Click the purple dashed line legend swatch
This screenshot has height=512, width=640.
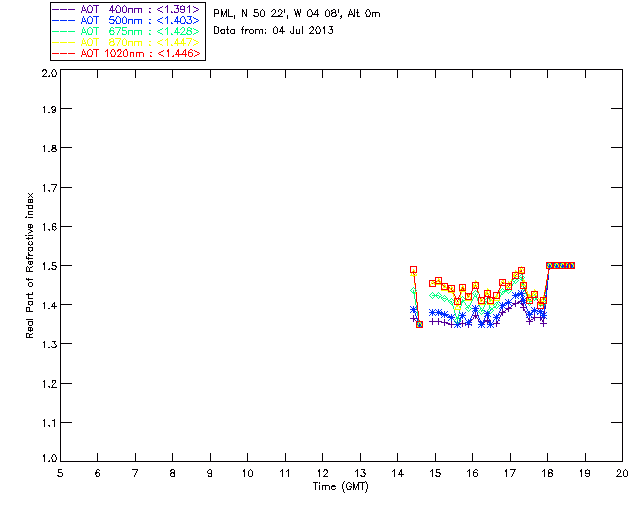64,9
